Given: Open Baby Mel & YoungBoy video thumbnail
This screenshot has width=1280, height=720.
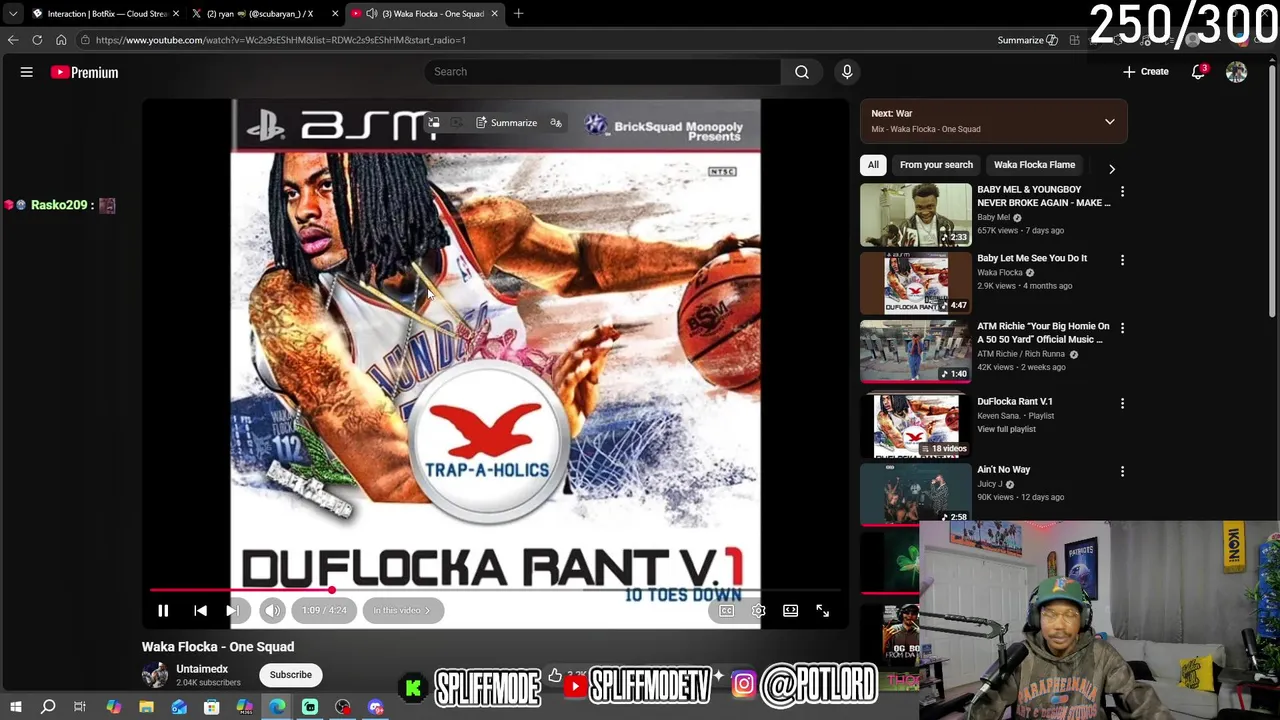Looking at the screenshot, I should click(x=916, y=214).
